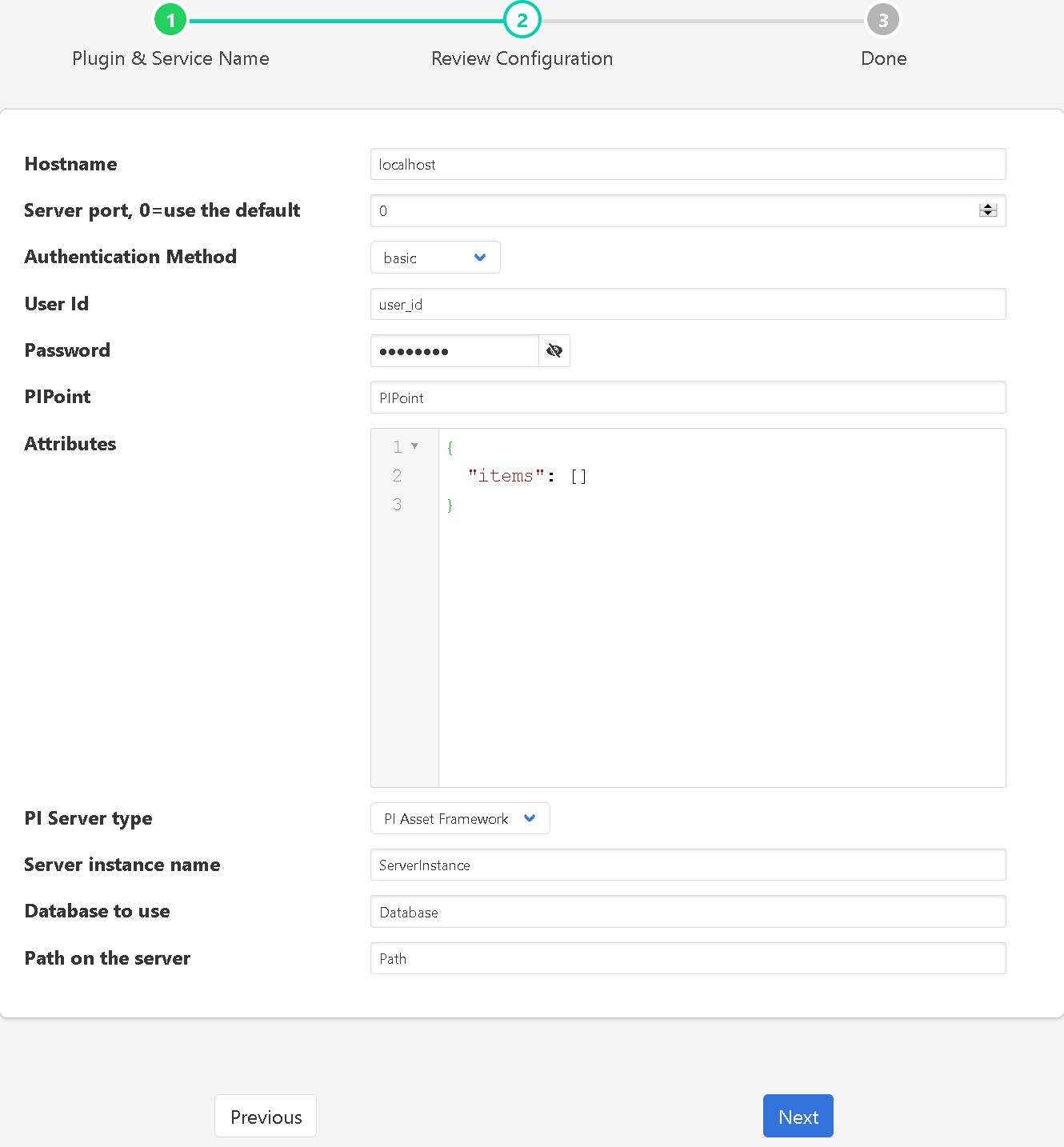Click into the User Id field
This screenshot has height=1147, width=1064.
[687, 304]
